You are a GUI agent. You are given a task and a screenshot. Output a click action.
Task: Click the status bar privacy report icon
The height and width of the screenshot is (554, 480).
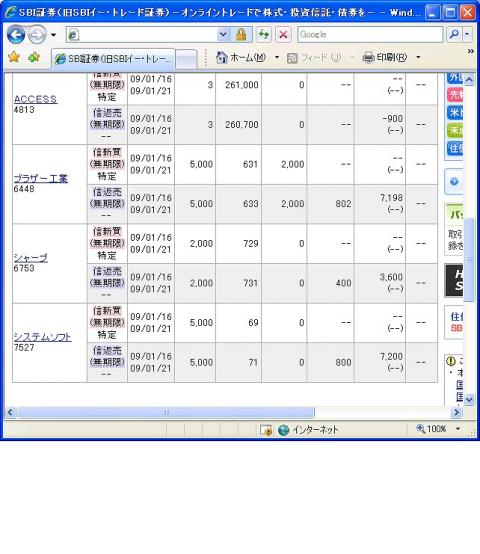click(266, 430)
